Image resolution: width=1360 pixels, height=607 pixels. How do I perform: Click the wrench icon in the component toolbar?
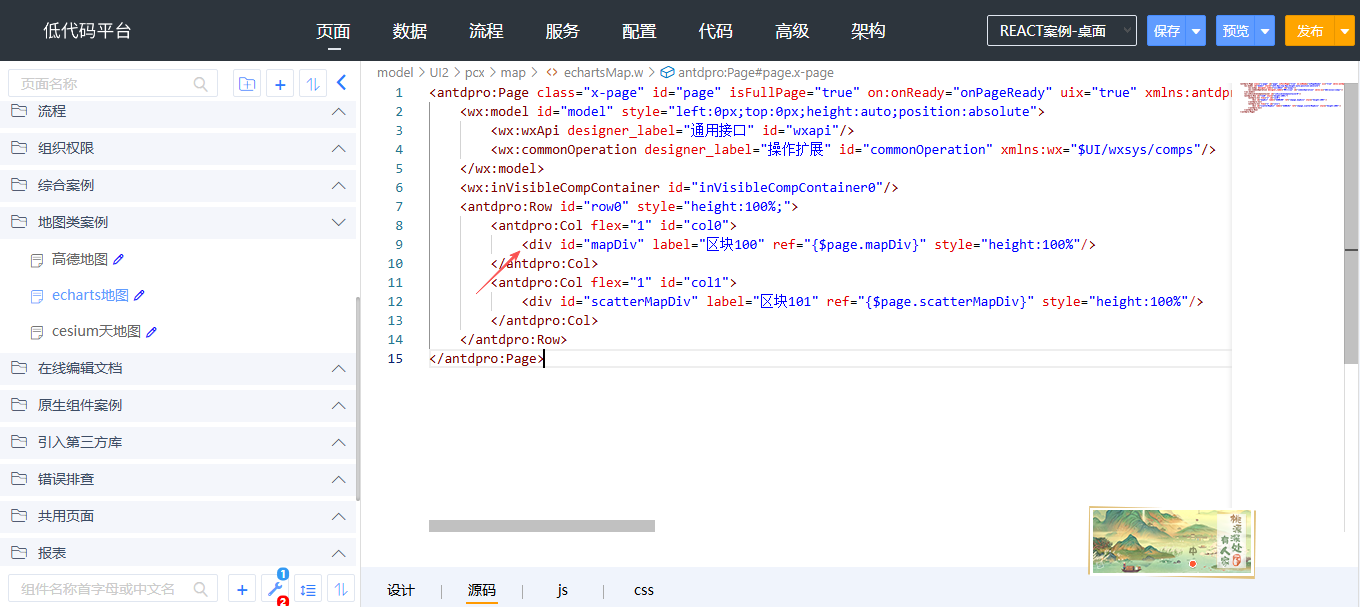[275, 589]
